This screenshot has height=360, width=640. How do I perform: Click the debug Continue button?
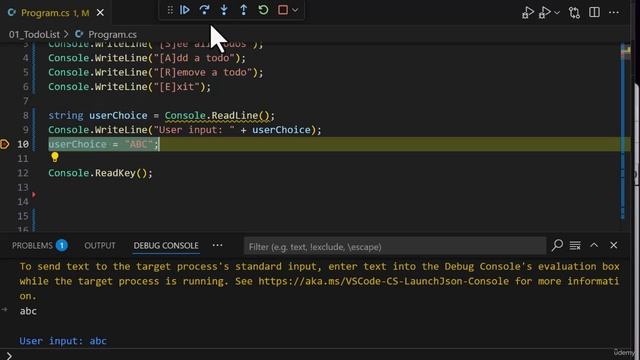coord(184,10)
